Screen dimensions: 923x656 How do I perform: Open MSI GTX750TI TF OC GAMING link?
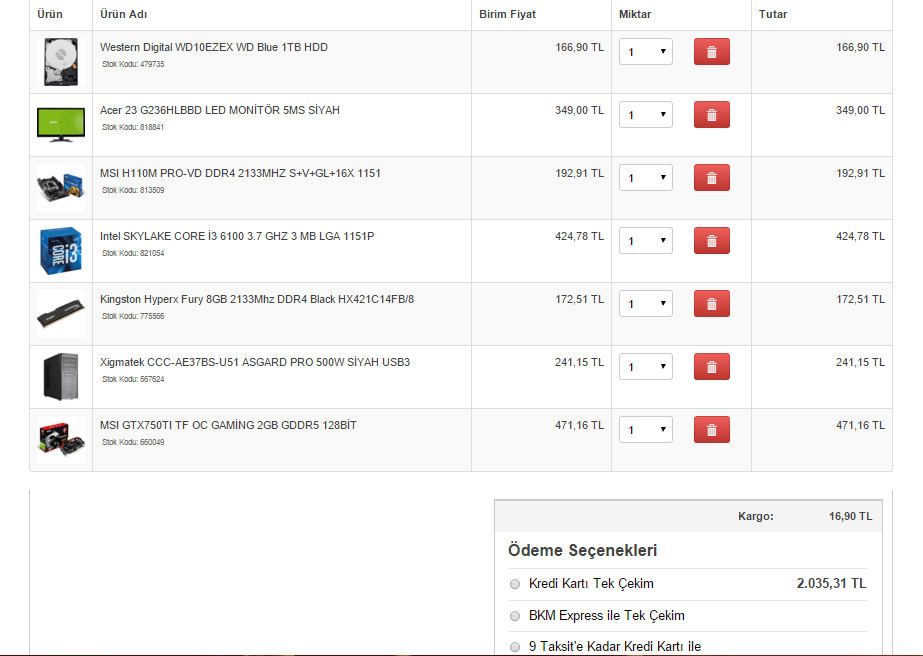[x=228, y=425]
